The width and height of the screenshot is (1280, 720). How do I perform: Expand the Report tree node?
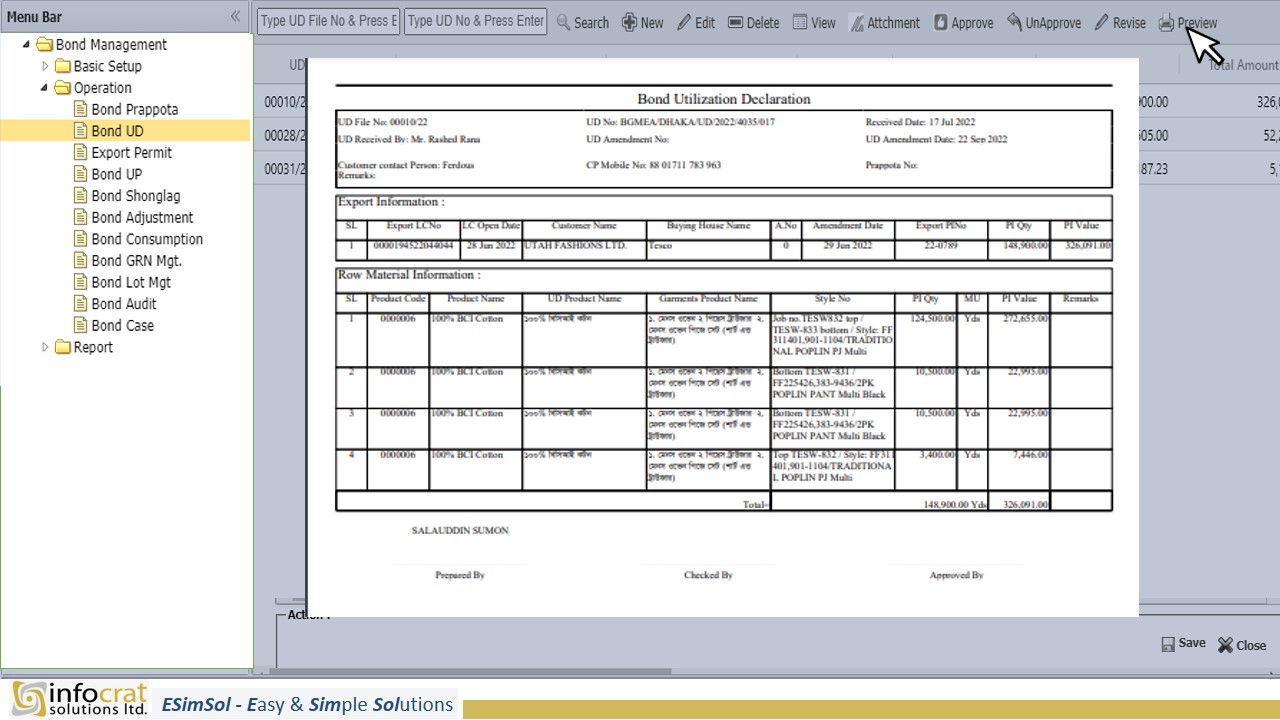[45, 347]
